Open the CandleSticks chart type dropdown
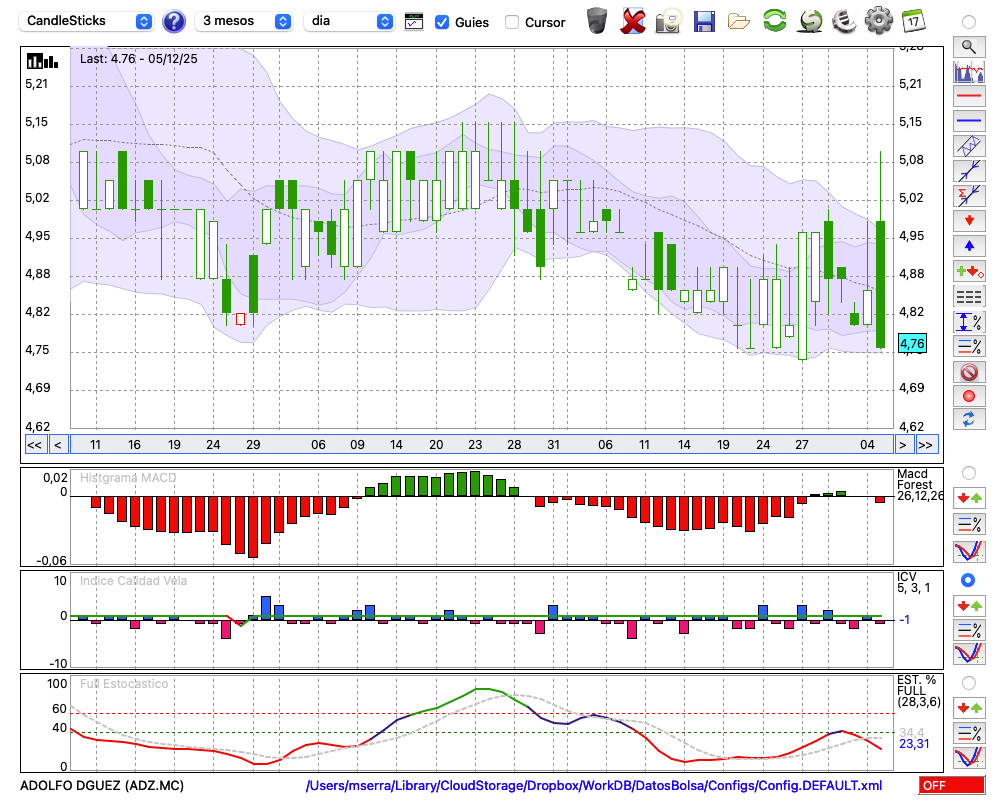This screenshot has width=1000, height=800. click(x=88, y=21)
